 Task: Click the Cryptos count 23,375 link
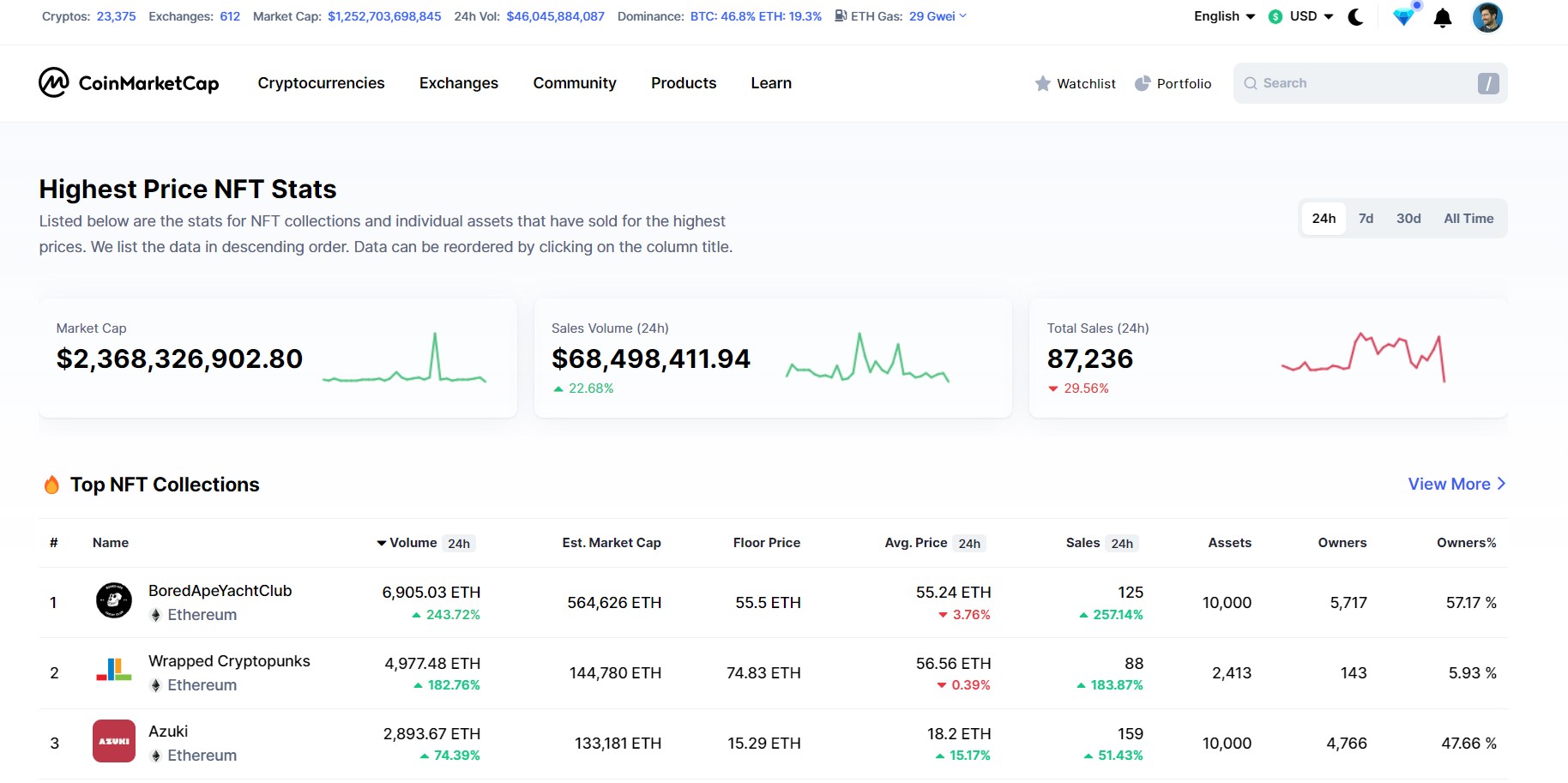pos(116,16)
